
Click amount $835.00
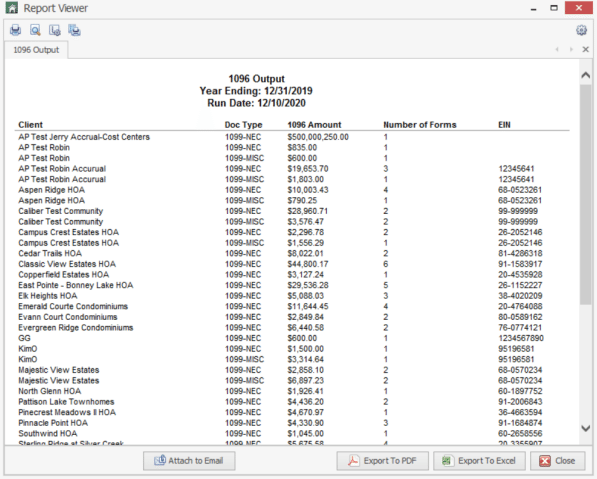tap(302, 148)
